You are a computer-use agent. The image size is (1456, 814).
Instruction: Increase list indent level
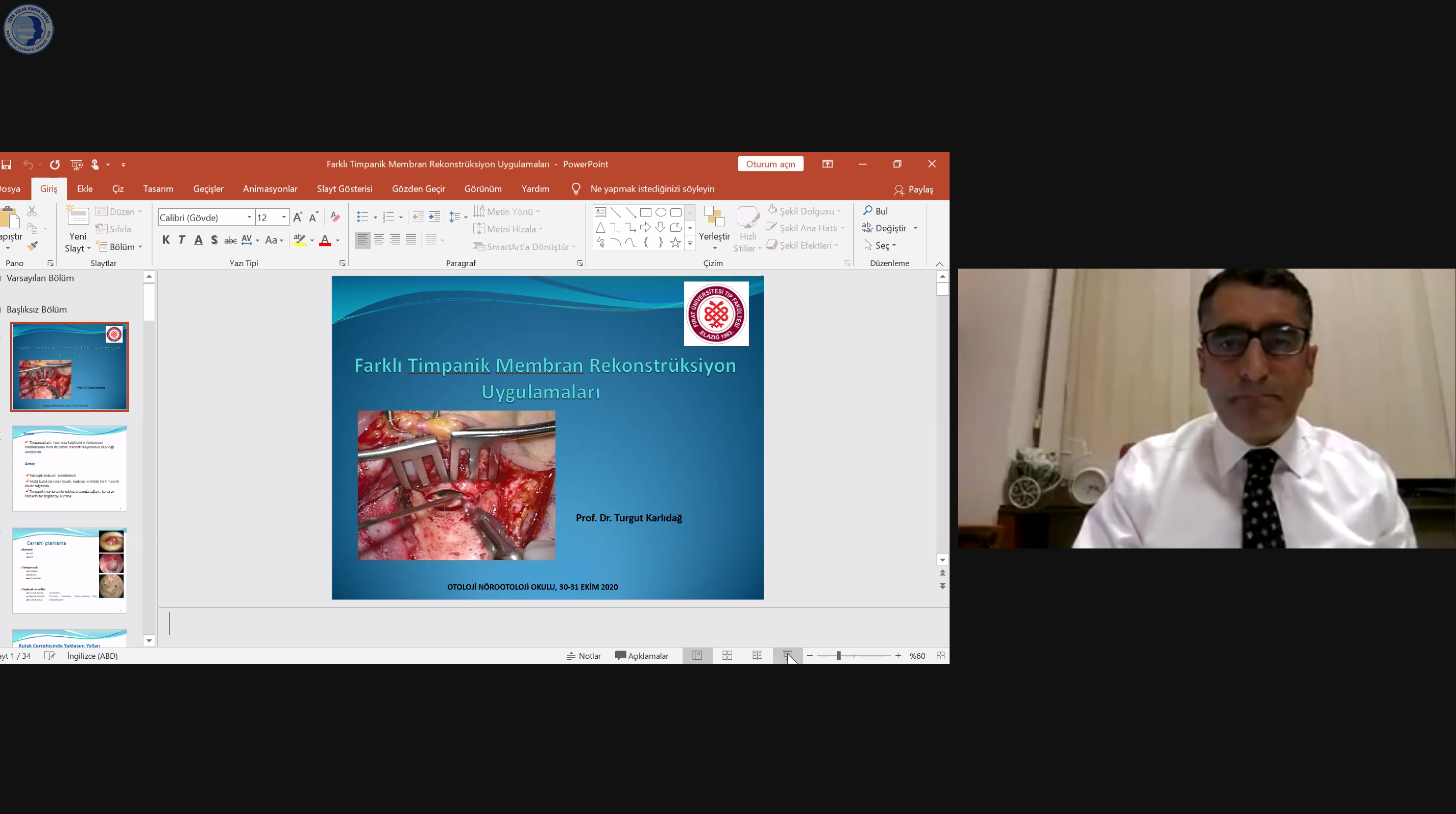[x=434, y=217]
